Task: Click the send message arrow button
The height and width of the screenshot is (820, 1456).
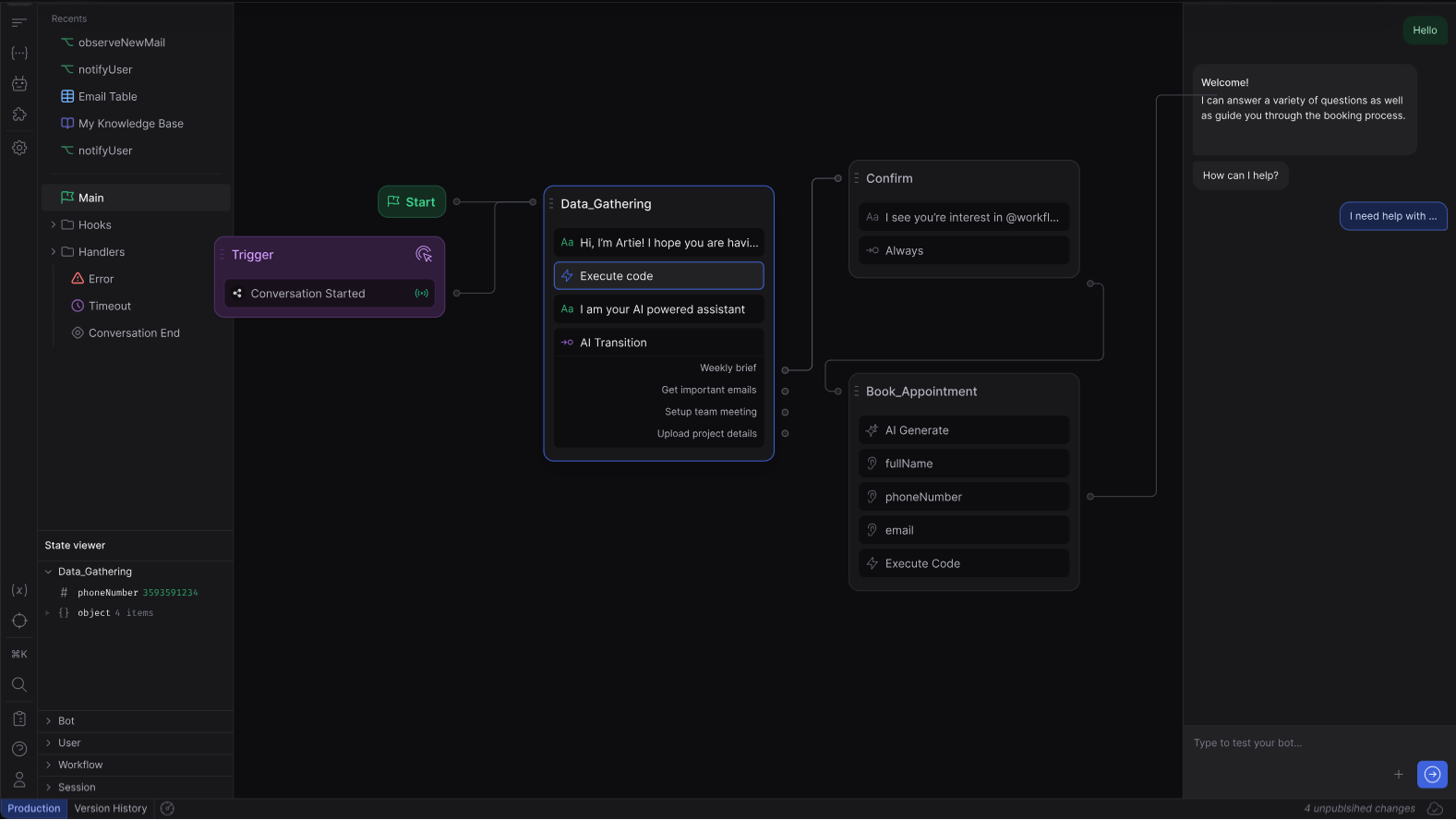Action: (x=1432, y=774)
